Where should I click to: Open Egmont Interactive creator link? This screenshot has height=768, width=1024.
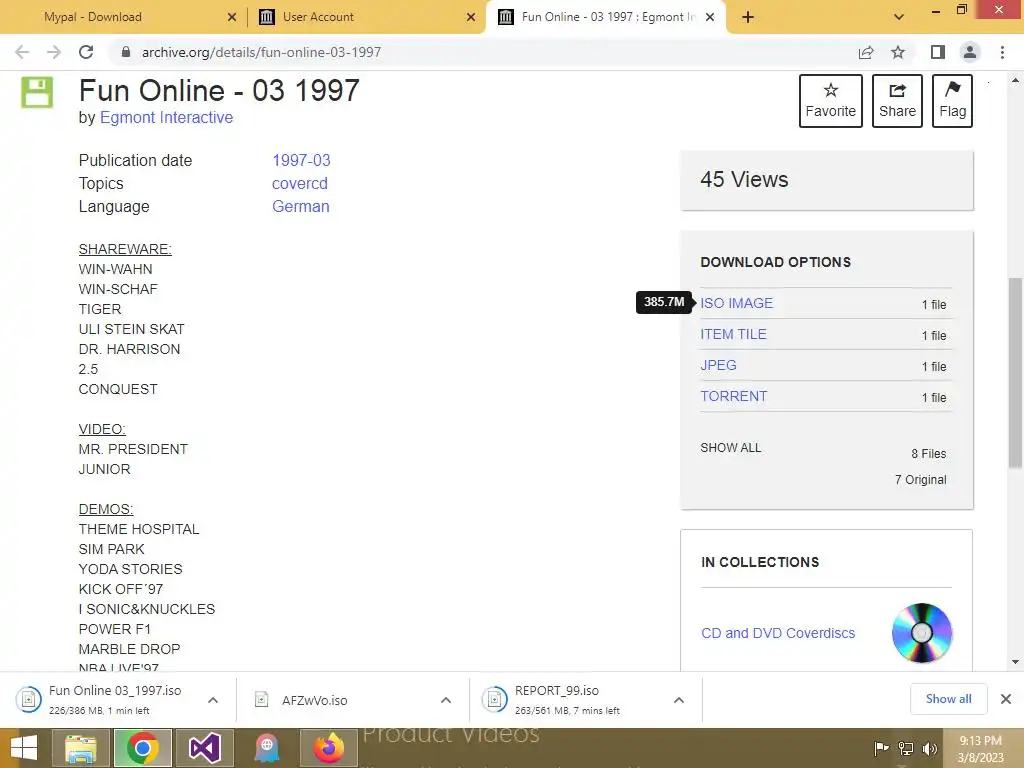(167, 118)
